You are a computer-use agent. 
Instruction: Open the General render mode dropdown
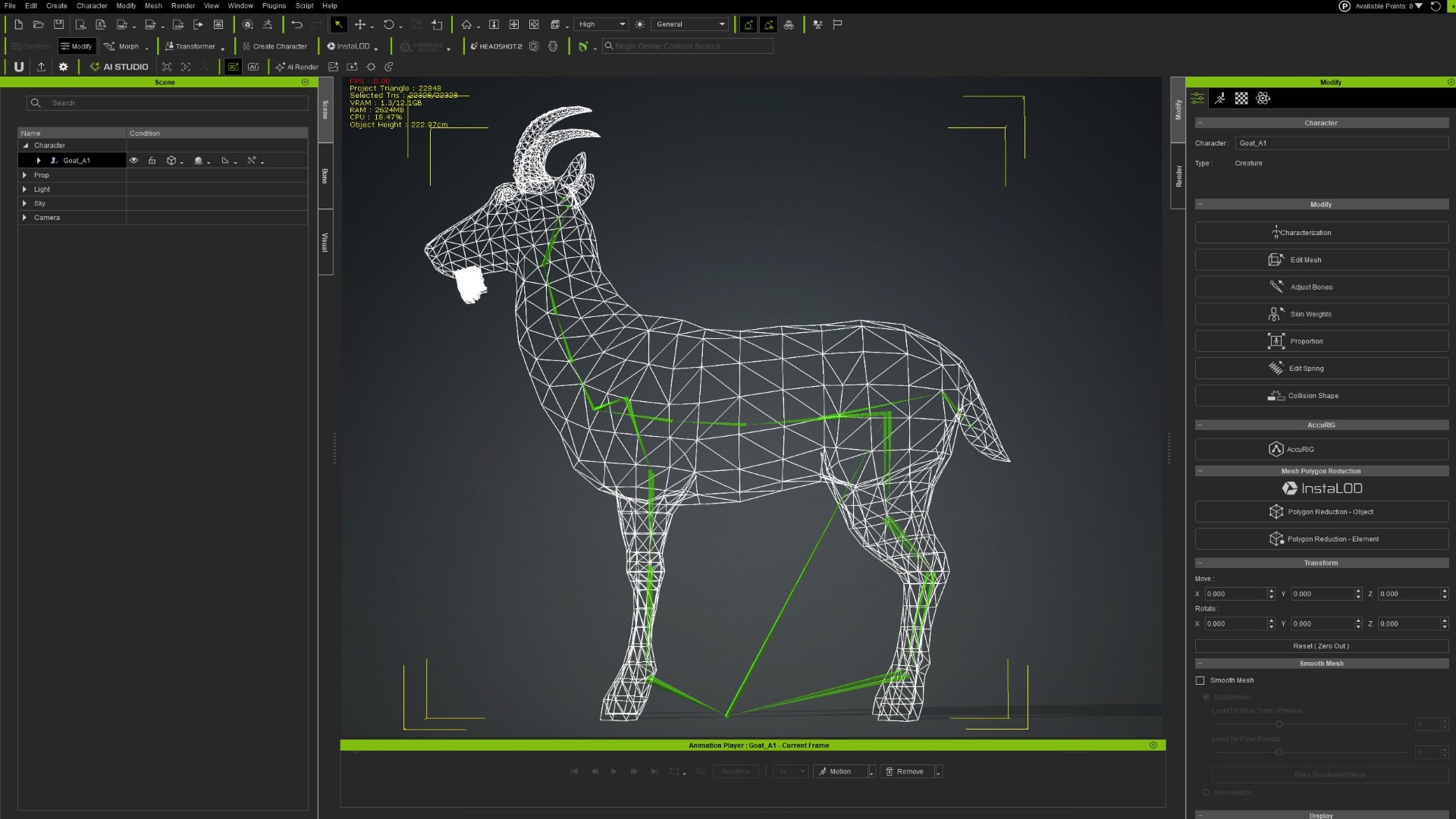(689, 24)
